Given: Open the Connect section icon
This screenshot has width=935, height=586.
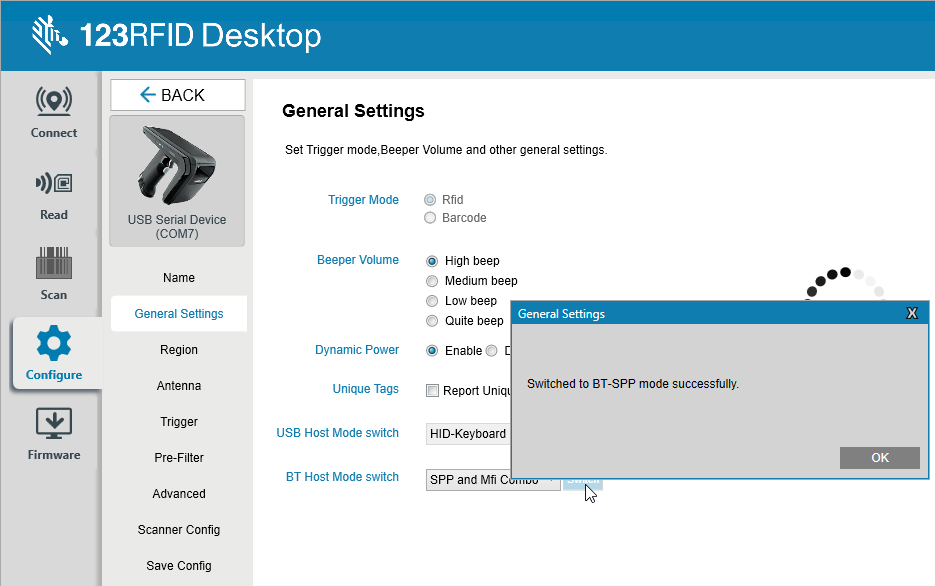Looking at the screenshot, I should 53,102.
